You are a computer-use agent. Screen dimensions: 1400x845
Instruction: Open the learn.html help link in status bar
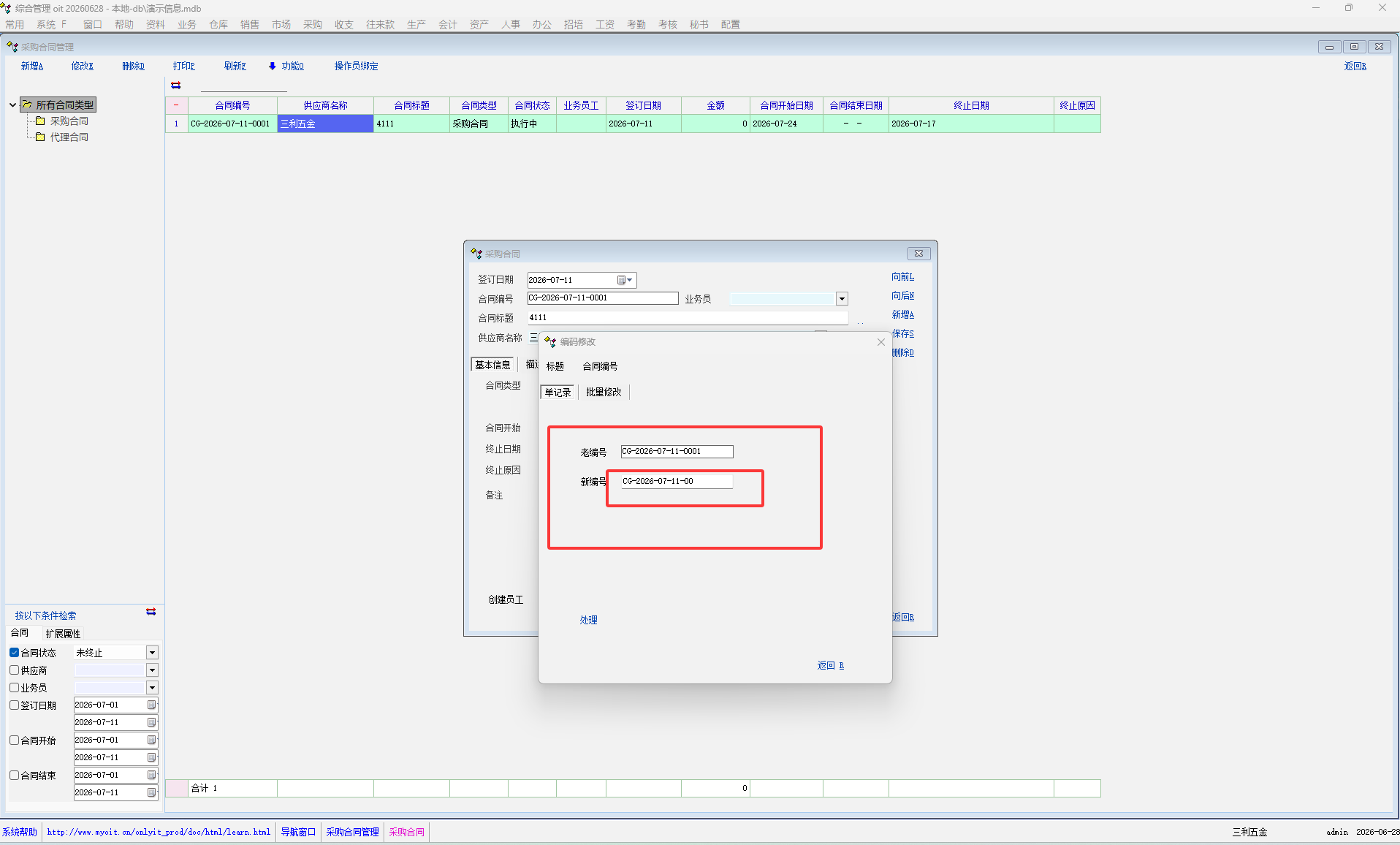point(159,832)
